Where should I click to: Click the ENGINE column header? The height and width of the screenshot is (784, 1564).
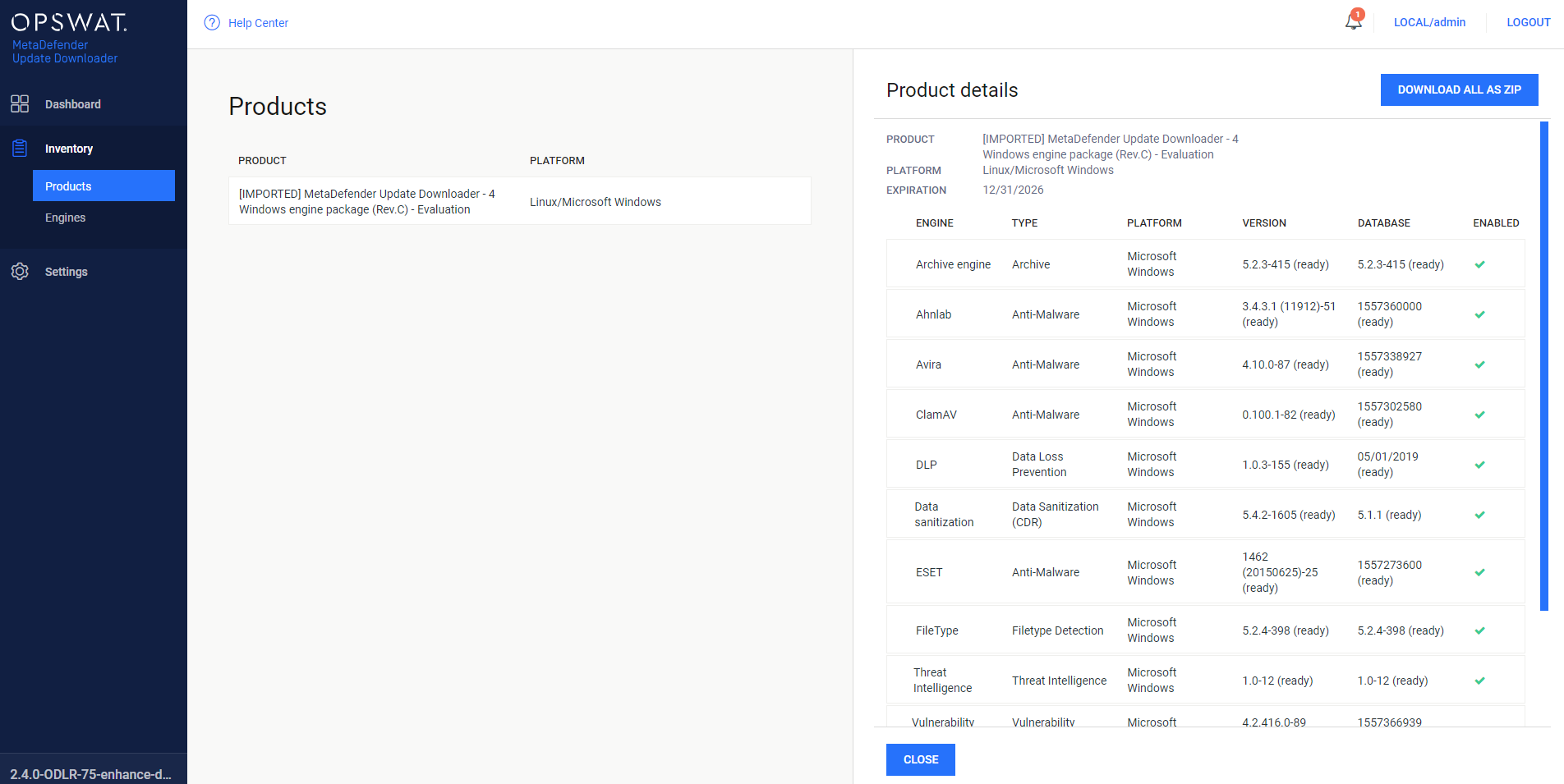click(x=935, y=223)
